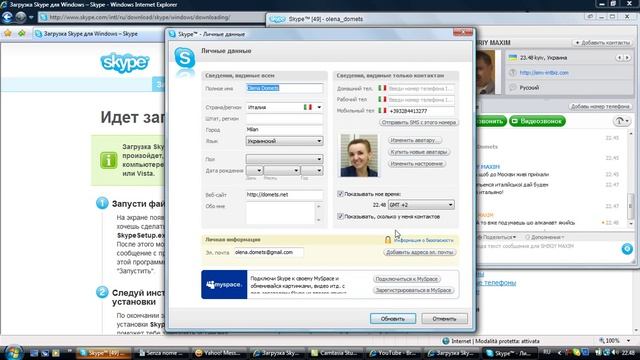Screen dimensions: 640x360
Task: Open dropdown beside Видеозвонок call buttons
Action: click(x=622, y=121)
